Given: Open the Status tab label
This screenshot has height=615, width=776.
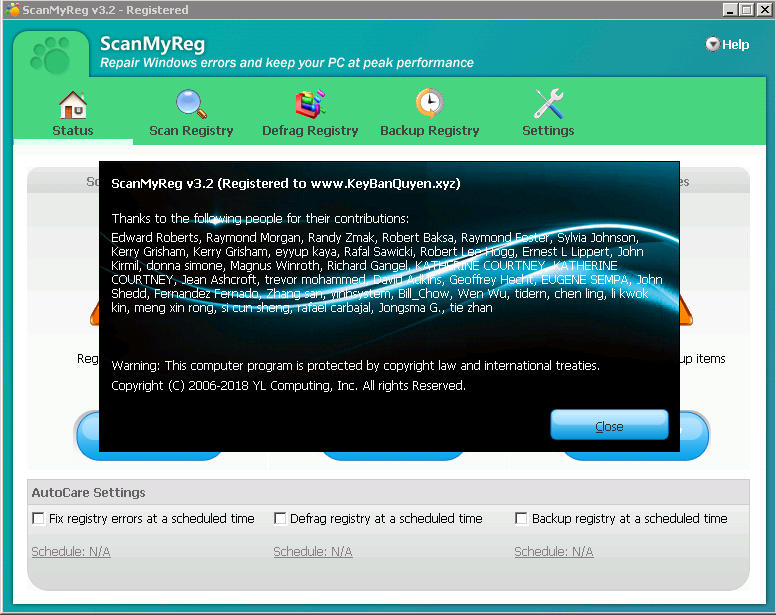Looking at the screenshot, I should tap(73, 131).
